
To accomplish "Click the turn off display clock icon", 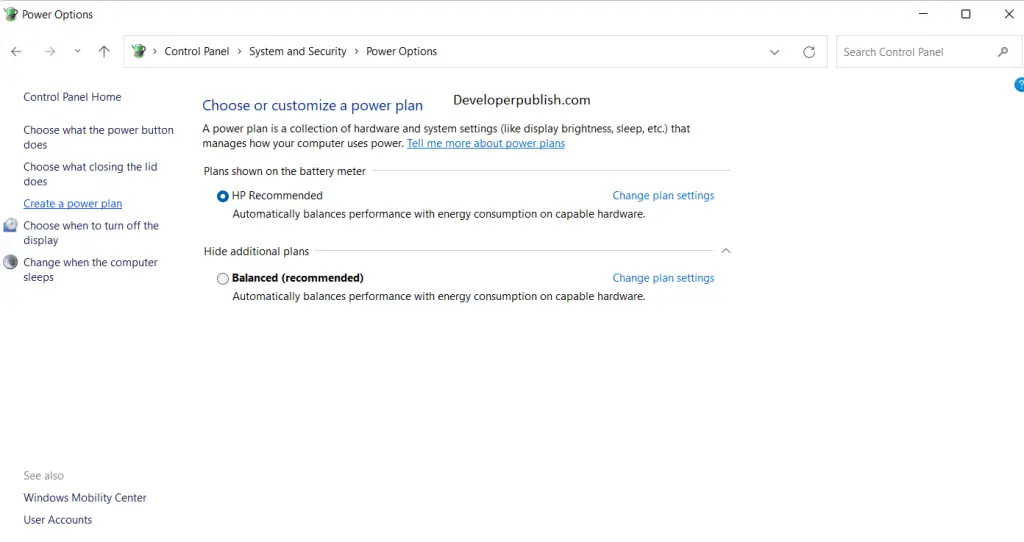I will tap(10, 225).
